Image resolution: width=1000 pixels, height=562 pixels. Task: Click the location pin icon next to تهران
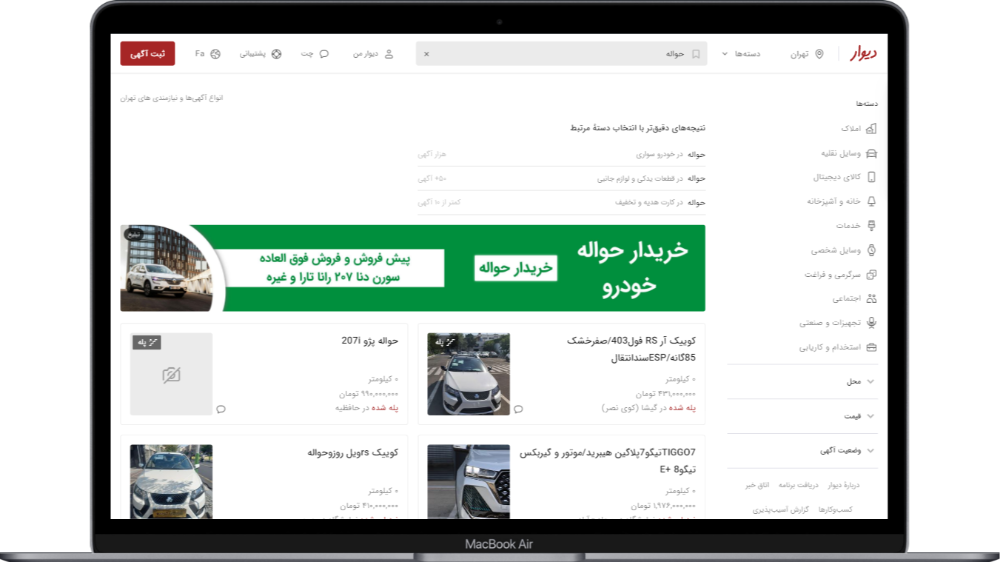(820, 54)
